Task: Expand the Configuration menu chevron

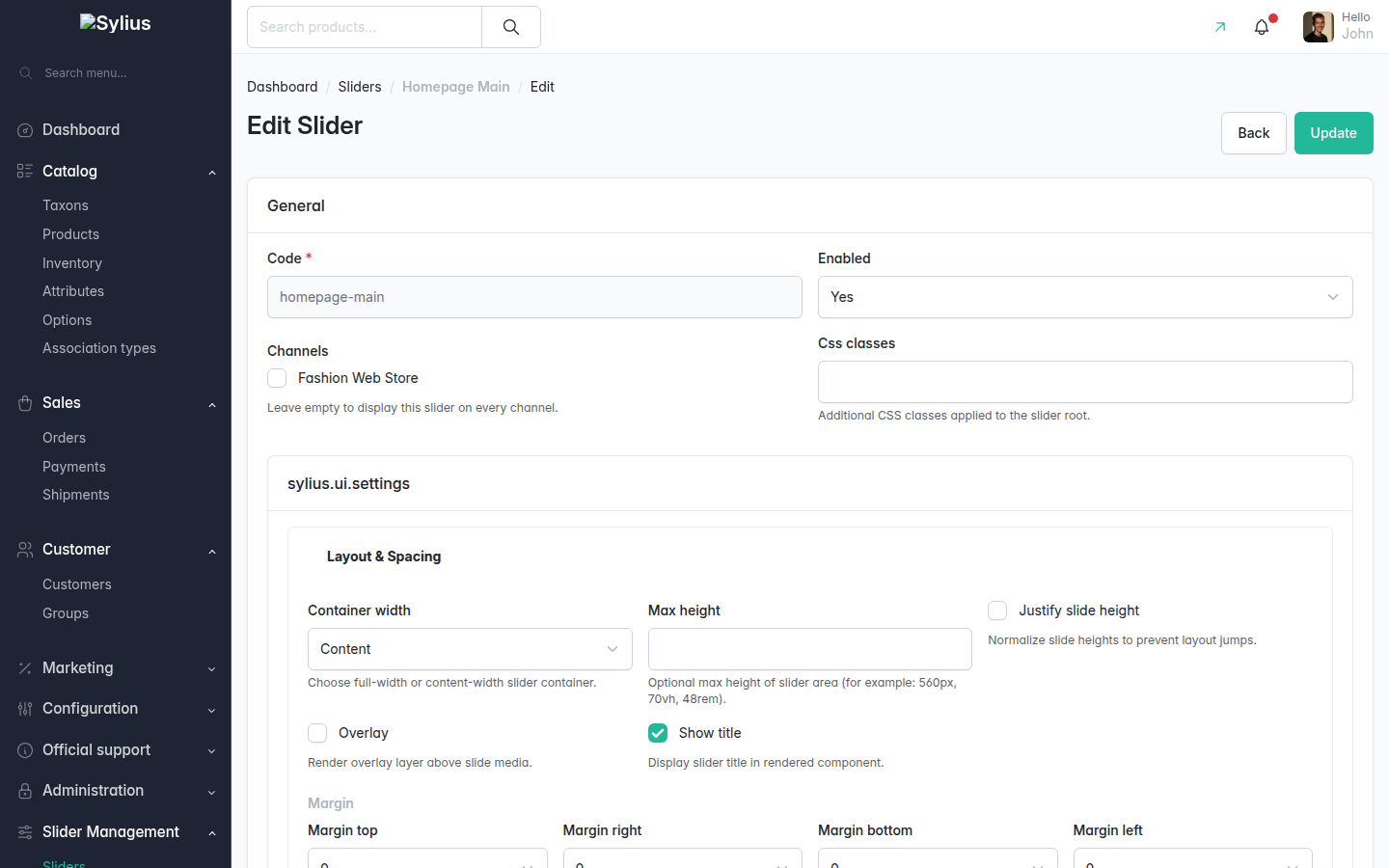Action: click(x=212, y=711)
